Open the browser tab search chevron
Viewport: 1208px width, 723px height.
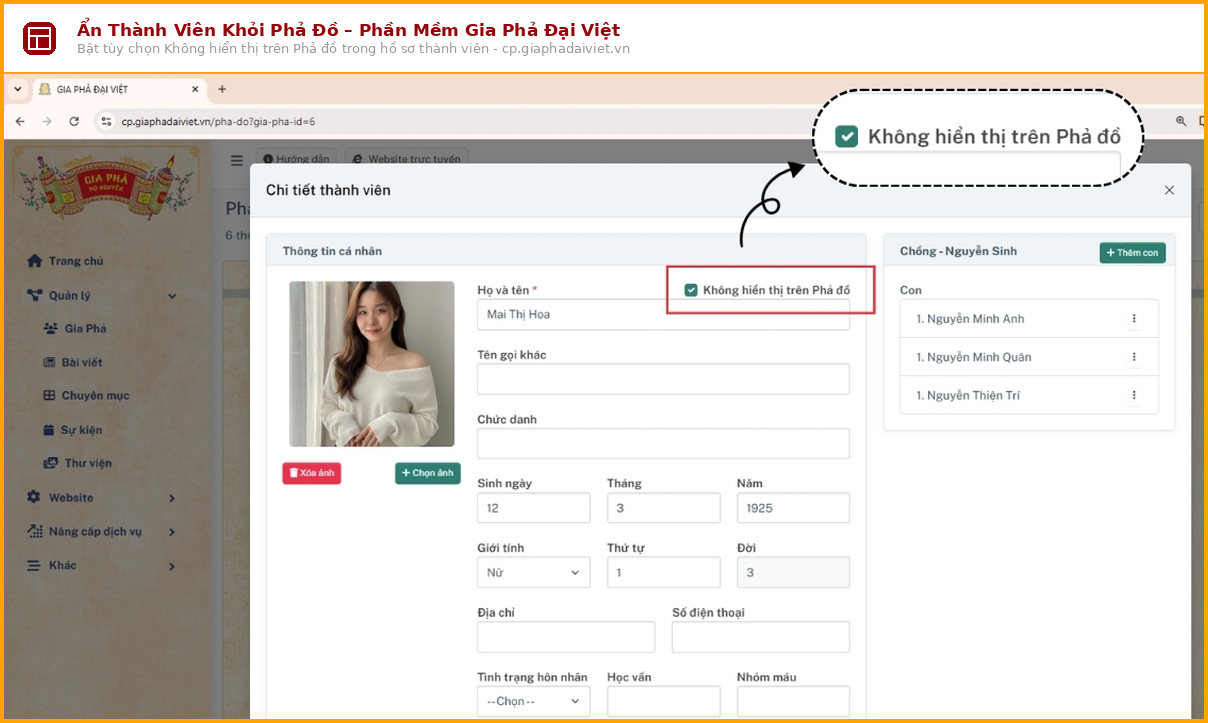(18, 89)
